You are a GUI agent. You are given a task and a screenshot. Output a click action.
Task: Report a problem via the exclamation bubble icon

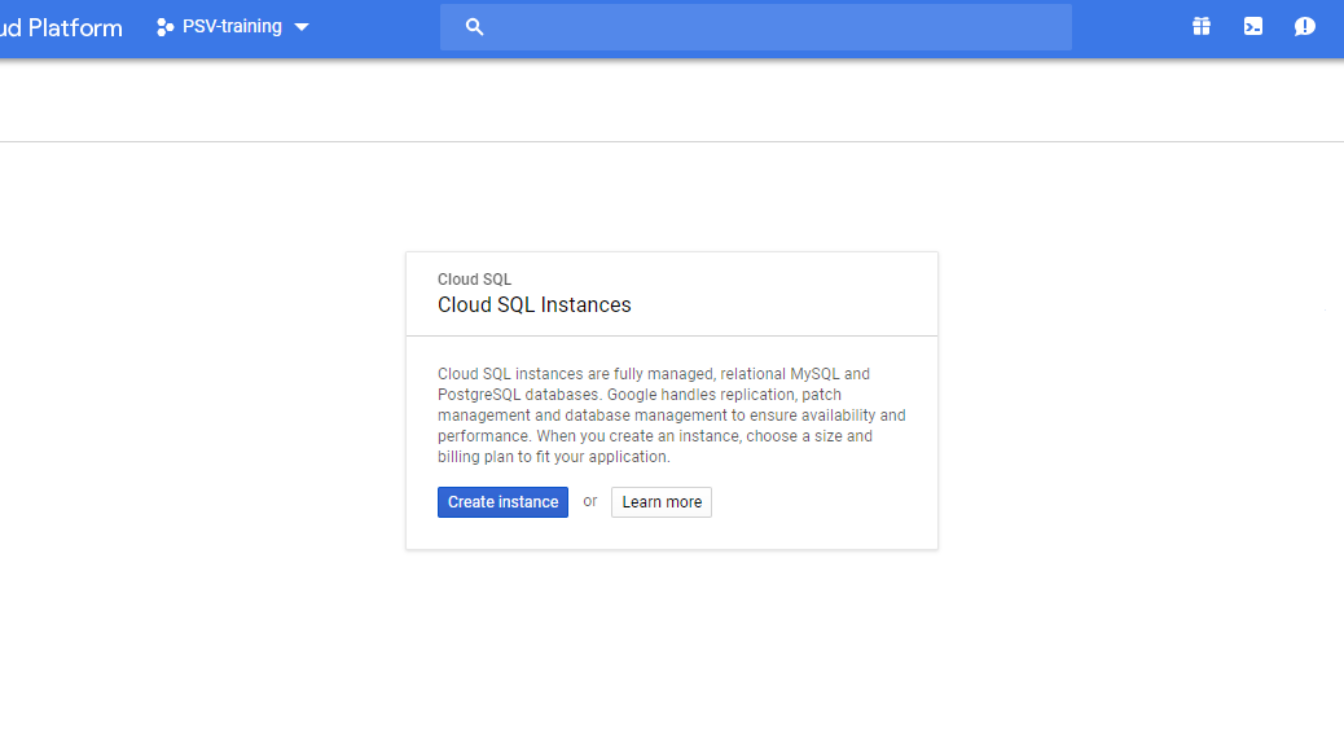[x=1305, y=26]
